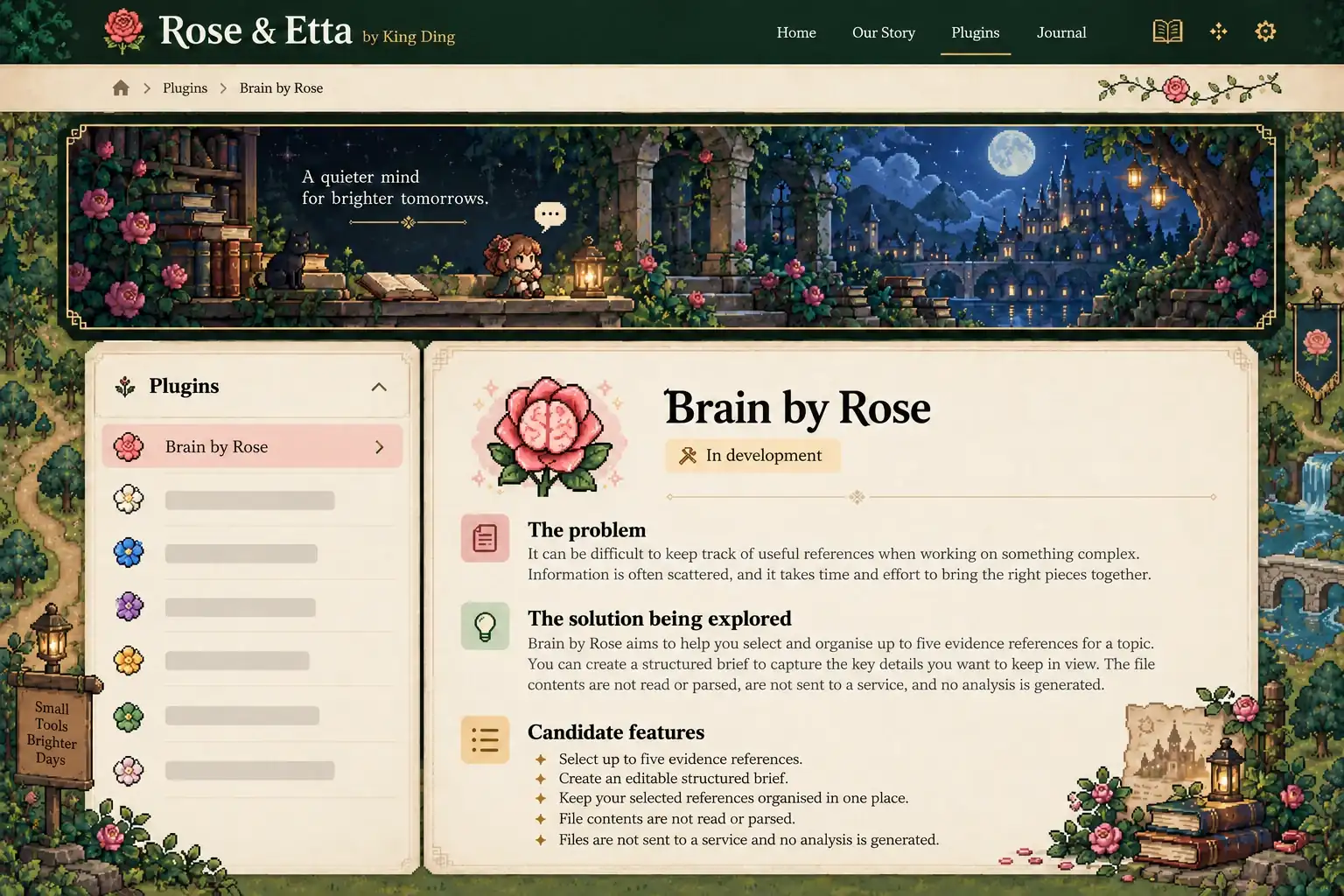Click 'Create an editable structured brief.' item
This screenshot has height=896, width=1344.
[x=673, y=778]
